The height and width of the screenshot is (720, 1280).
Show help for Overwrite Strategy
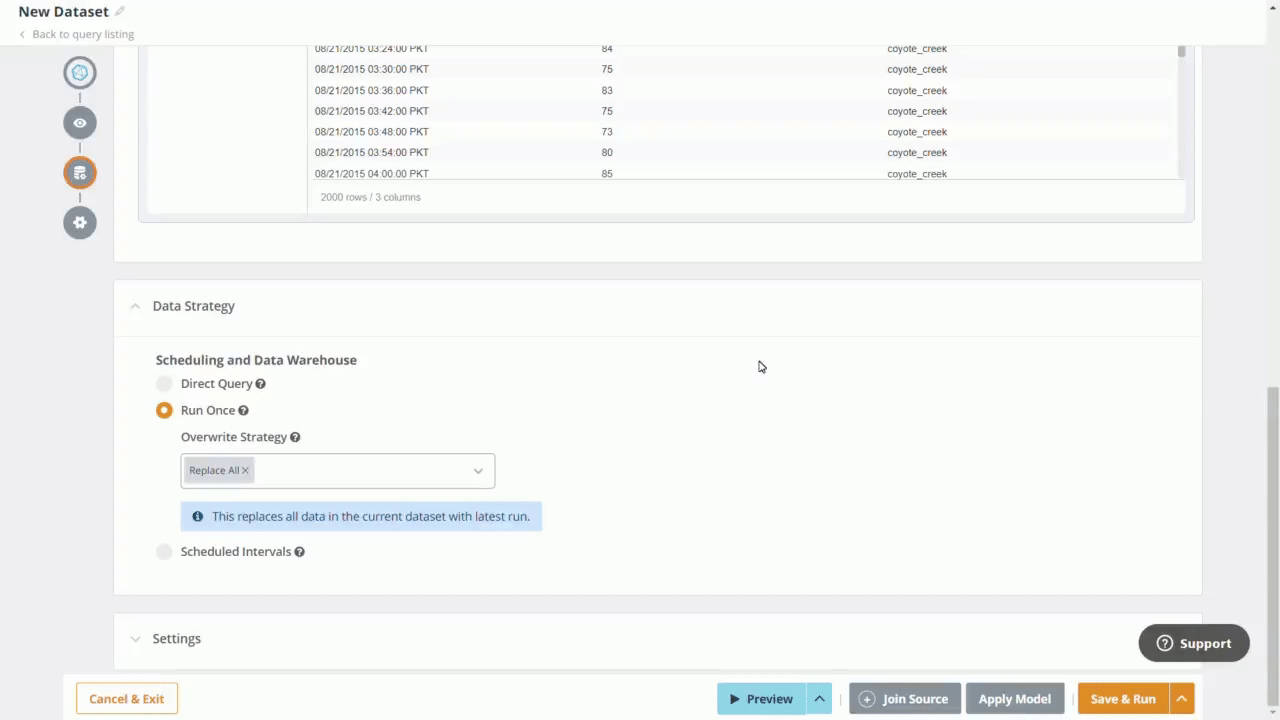click(x=295, y=438)
